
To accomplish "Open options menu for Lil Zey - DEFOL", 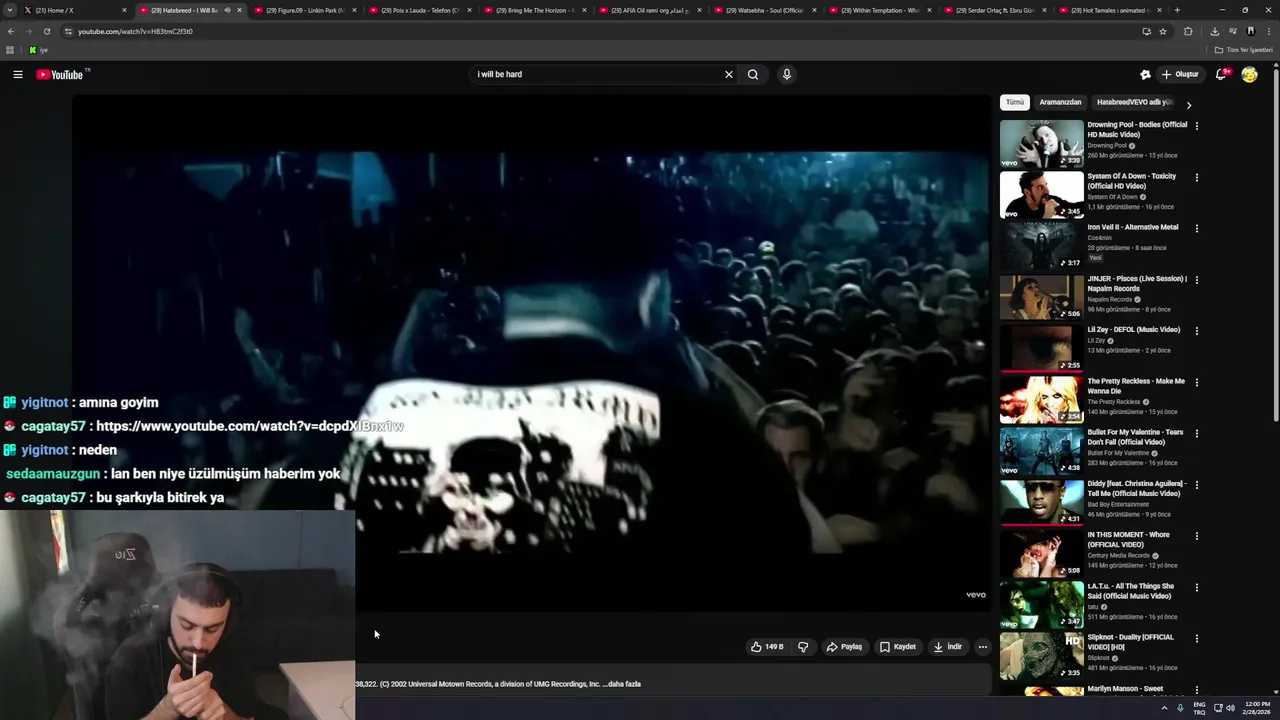I will [1197, 331].
